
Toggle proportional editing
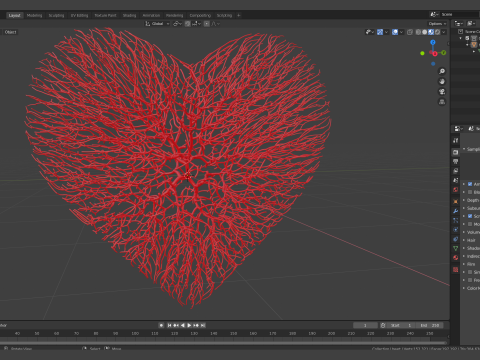tap(207, 24)
